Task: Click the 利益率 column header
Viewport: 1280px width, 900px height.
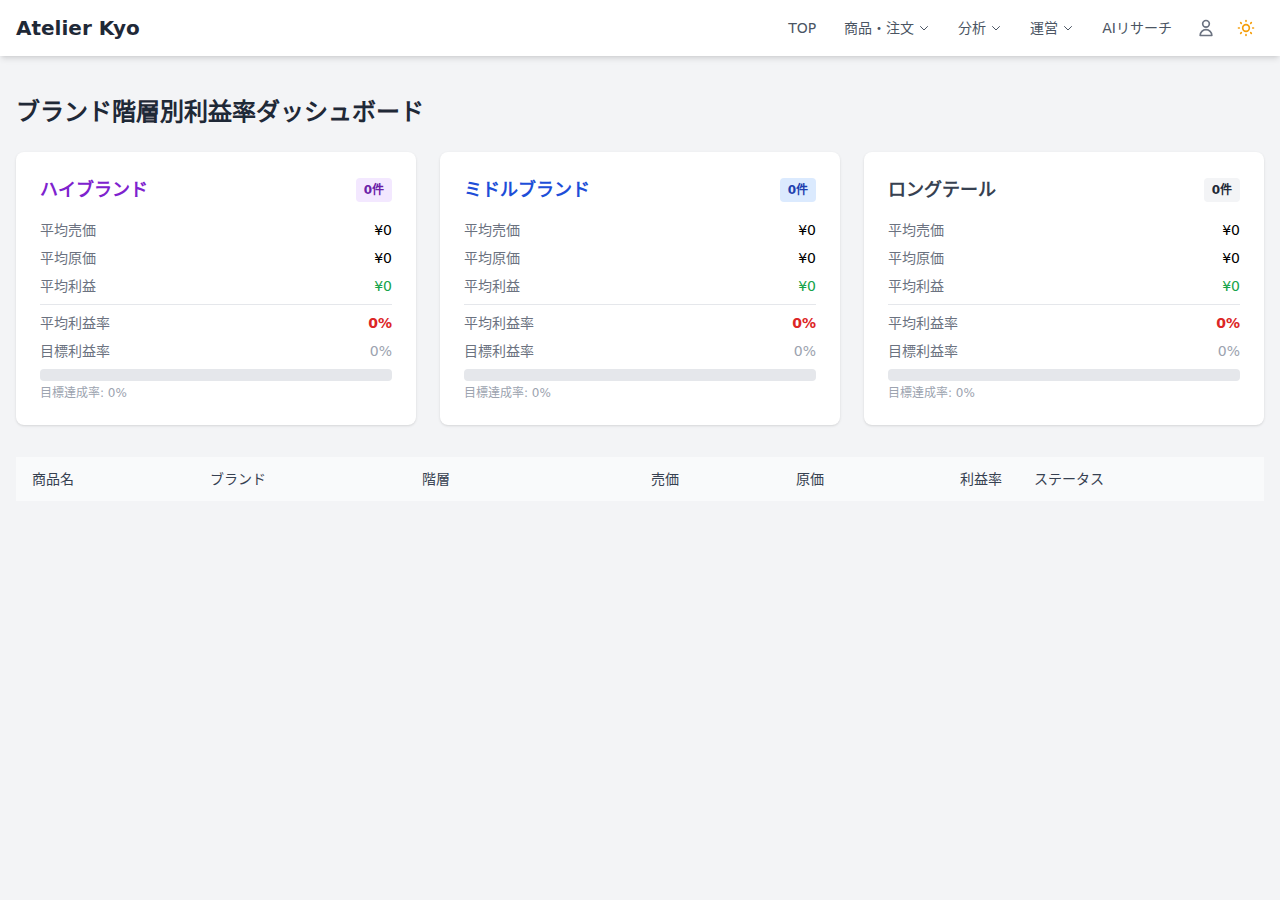Action: (x=981, y=479)
